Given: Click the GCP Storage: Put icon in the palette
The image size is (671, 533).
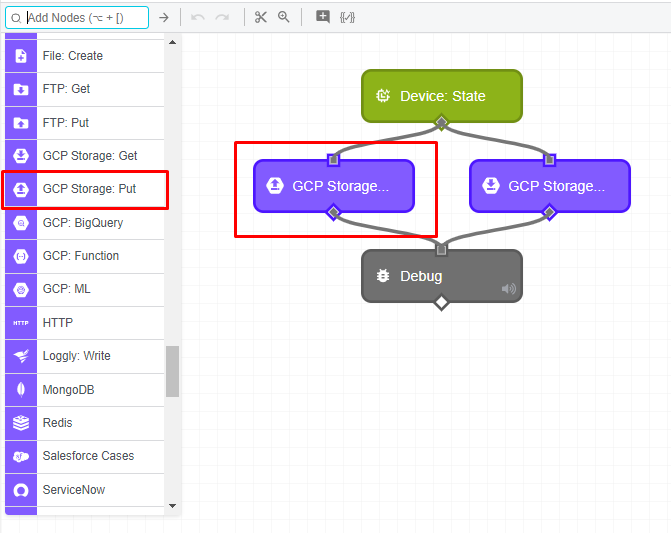Looking at the screenshot, I should click(x=21, y=189).
